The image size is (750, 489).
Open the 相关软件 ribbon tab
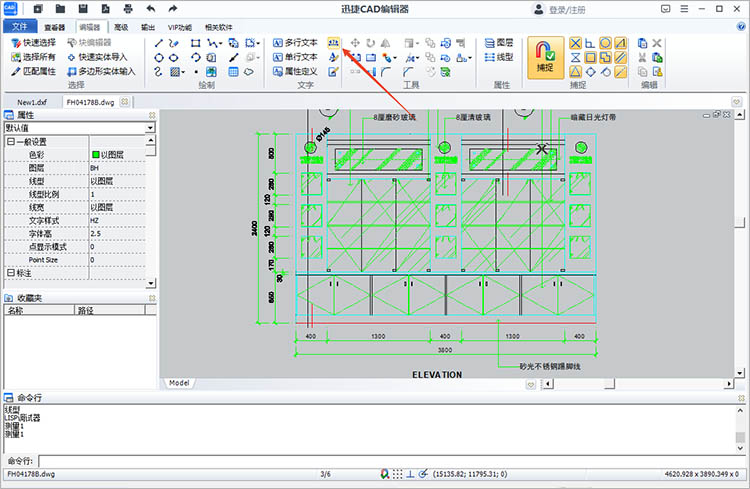[219, 27]
